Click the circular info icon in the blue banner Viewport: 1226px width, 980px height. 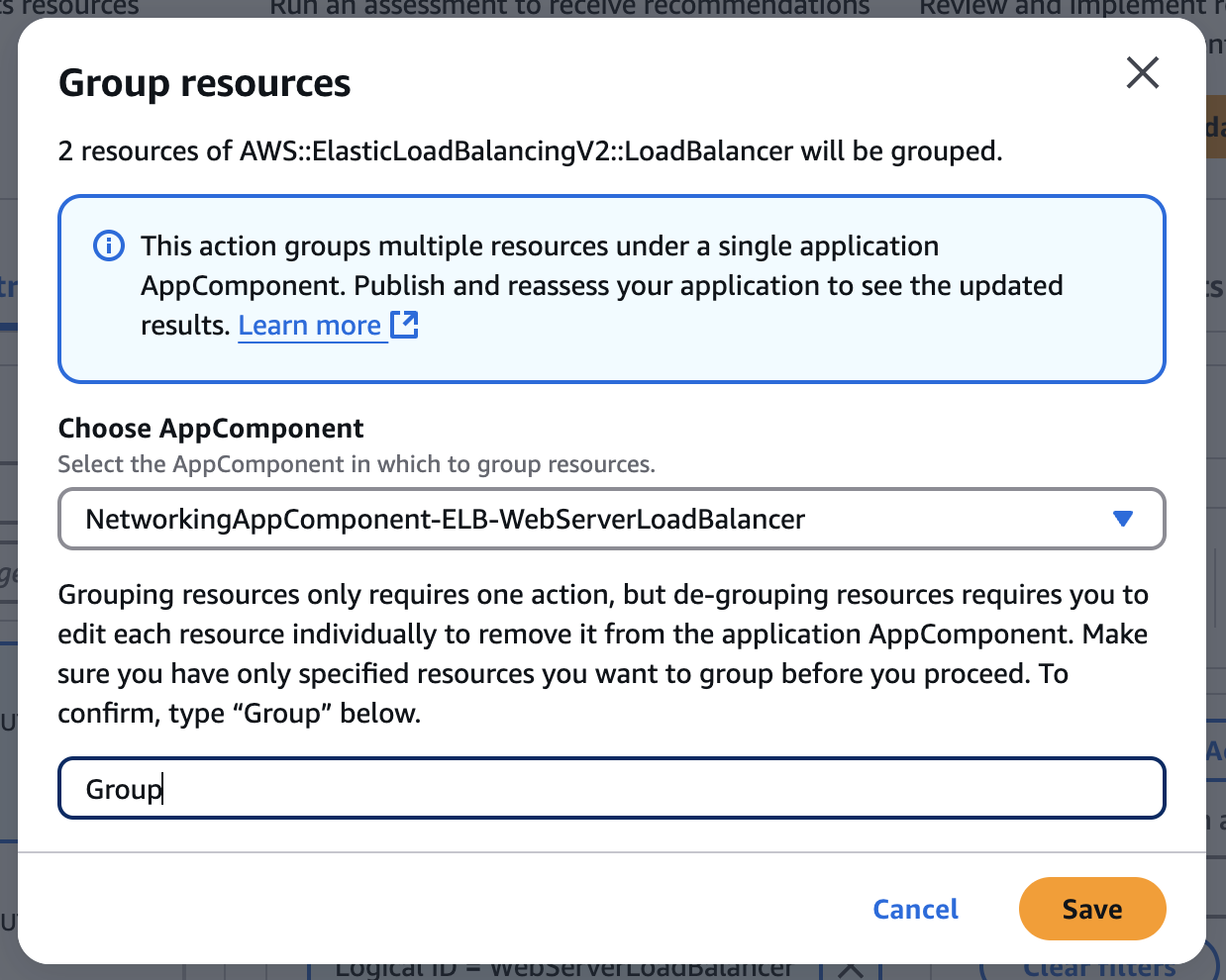click(x=109, y=245)
